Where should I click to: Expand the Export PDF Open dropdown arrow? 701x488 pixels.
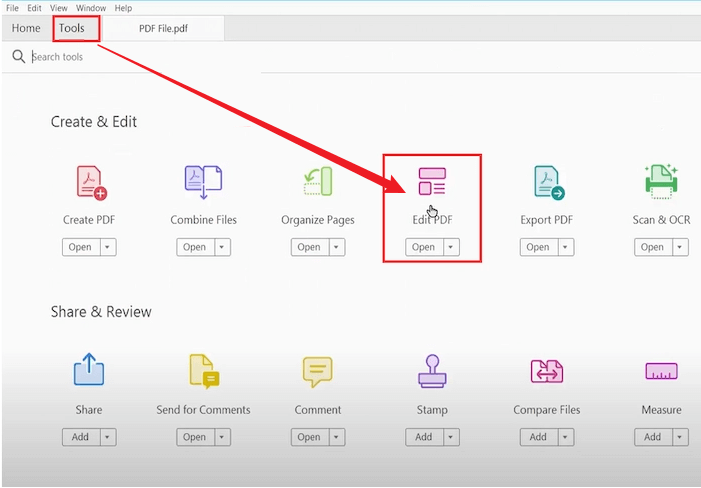[565, 247]
